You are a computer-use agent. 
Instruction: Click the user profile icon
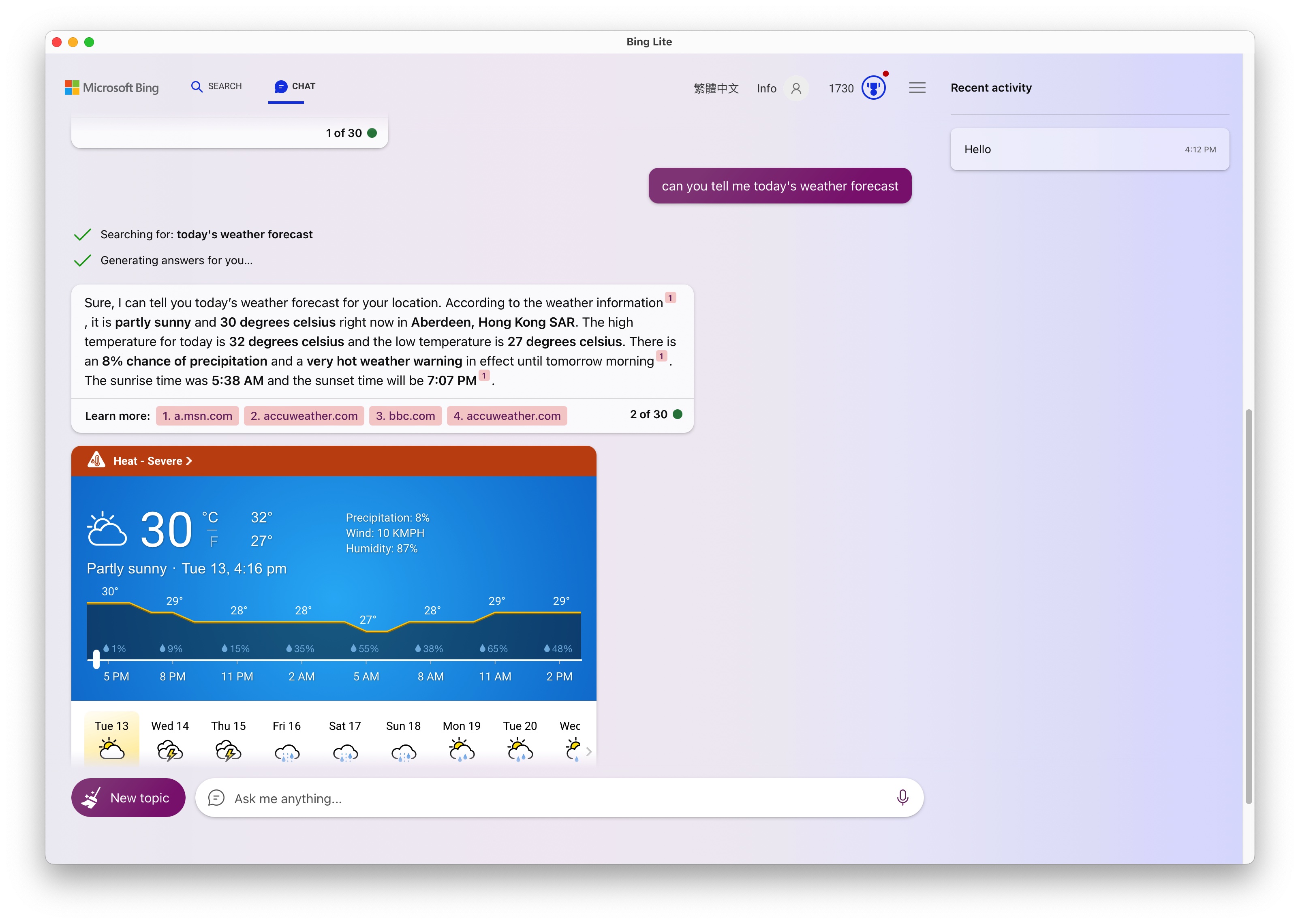[x=797, y=88]
